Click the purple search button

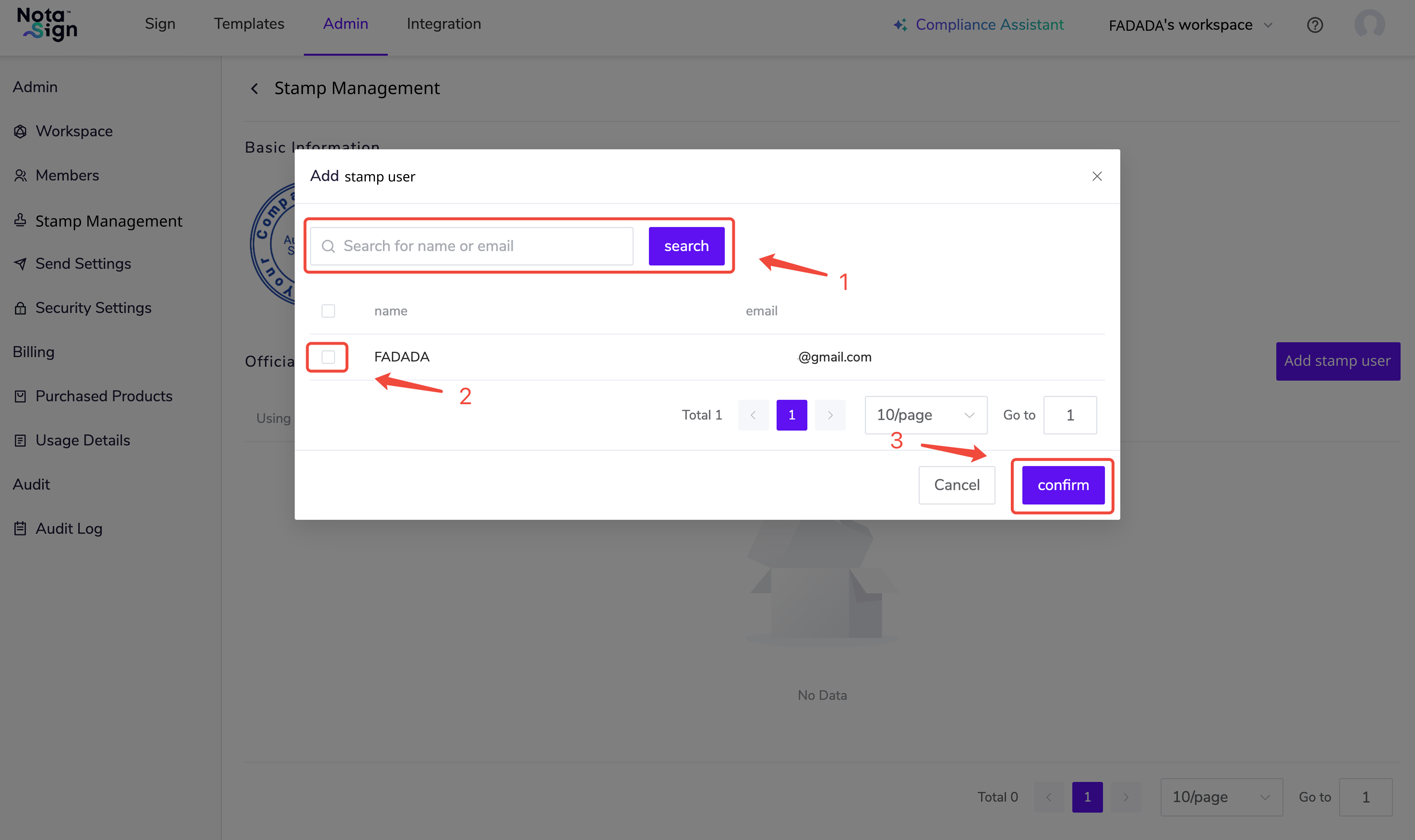coord(686,246)
